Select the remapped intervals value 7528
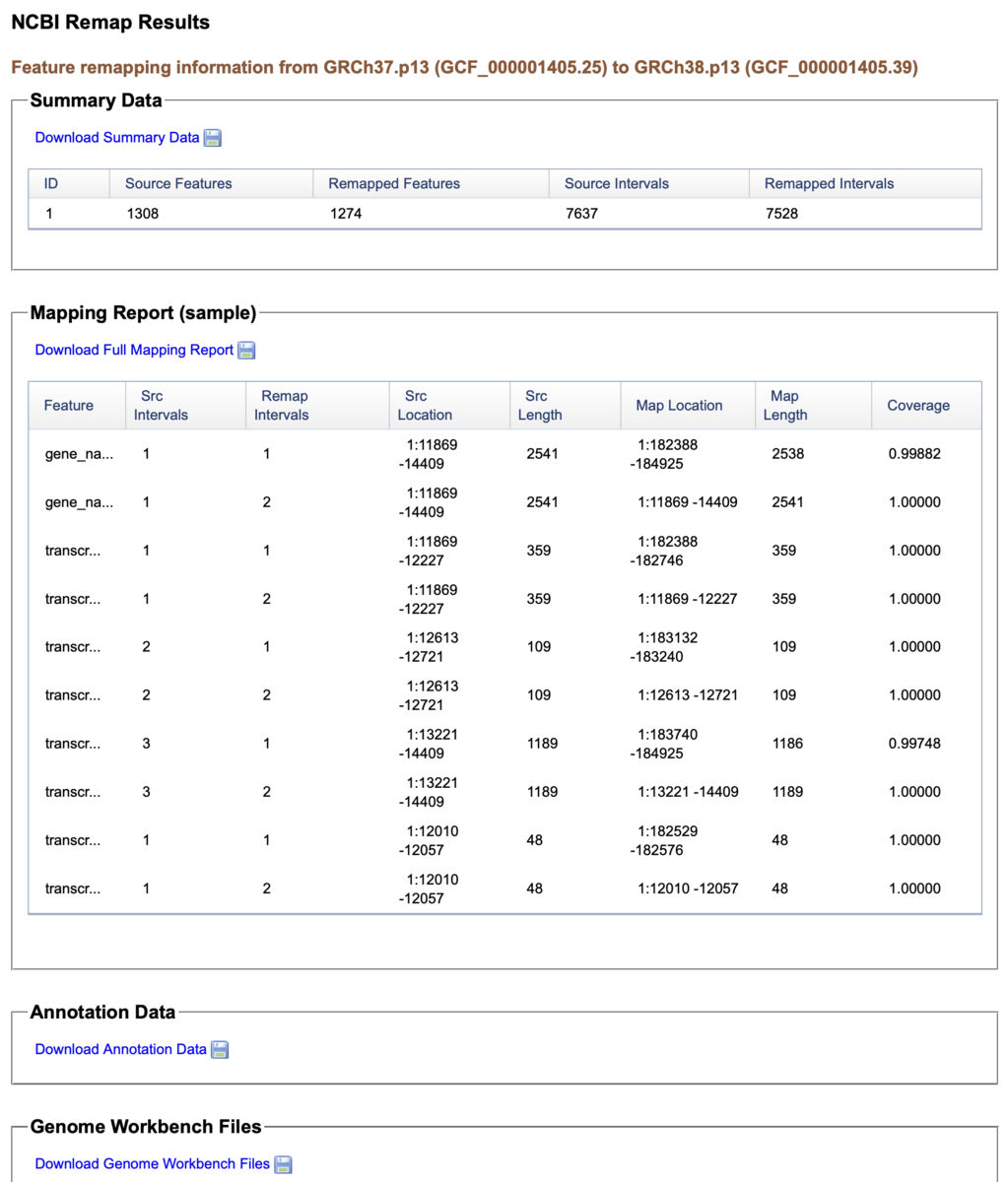 [x=781, y=213]
